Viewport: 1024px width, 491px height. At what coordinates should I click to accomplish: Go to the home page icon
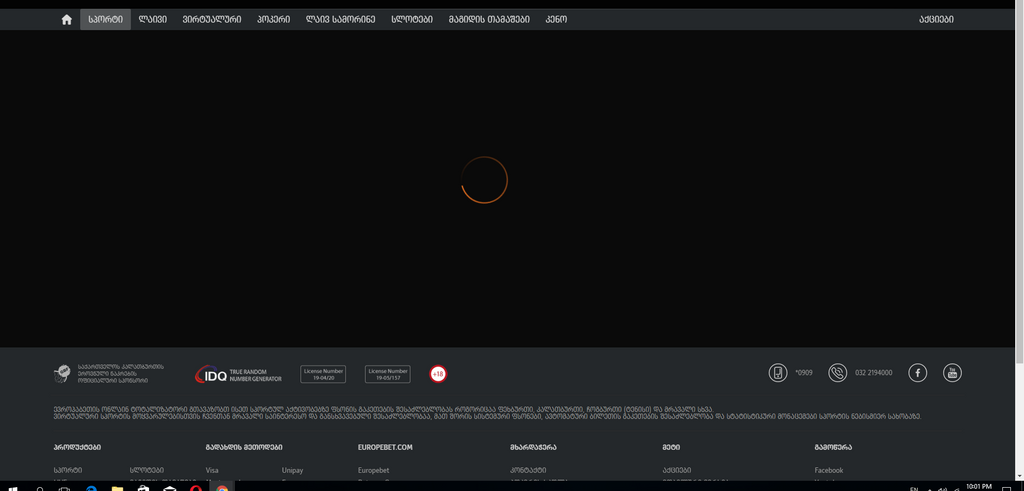[67, 20]
